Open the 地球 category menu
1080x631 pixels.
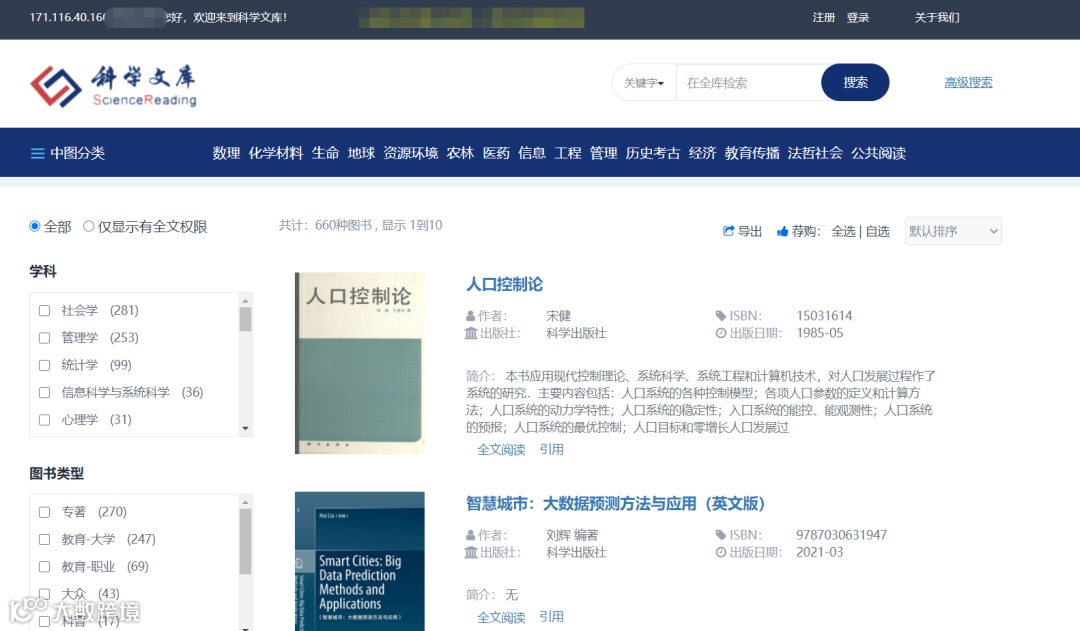(361, 153)
